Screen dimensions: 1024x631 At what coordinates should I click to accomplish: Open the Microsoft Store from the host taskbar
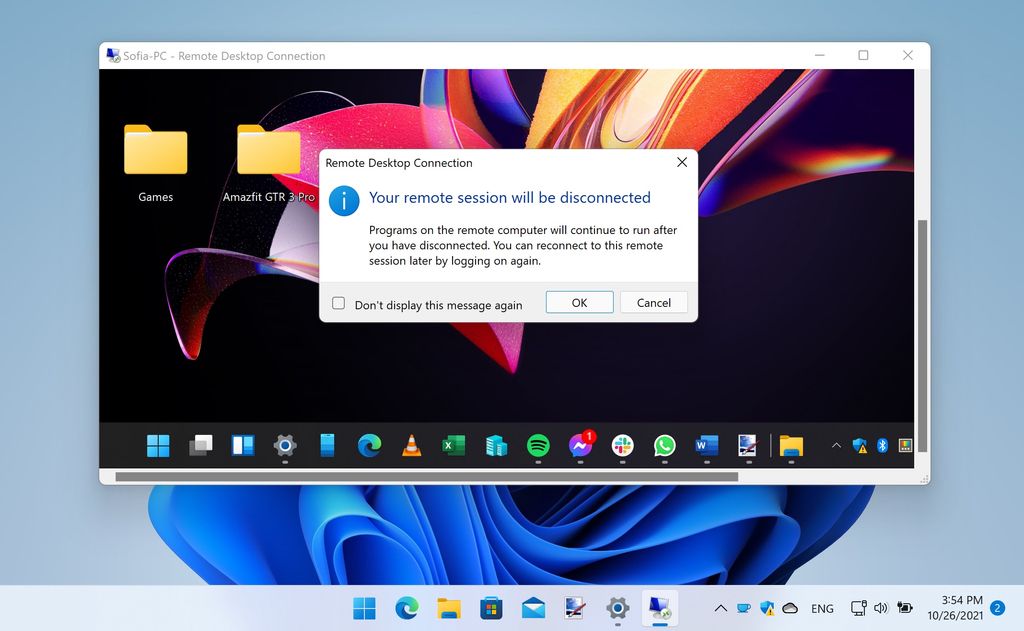[x=490, y=607]
